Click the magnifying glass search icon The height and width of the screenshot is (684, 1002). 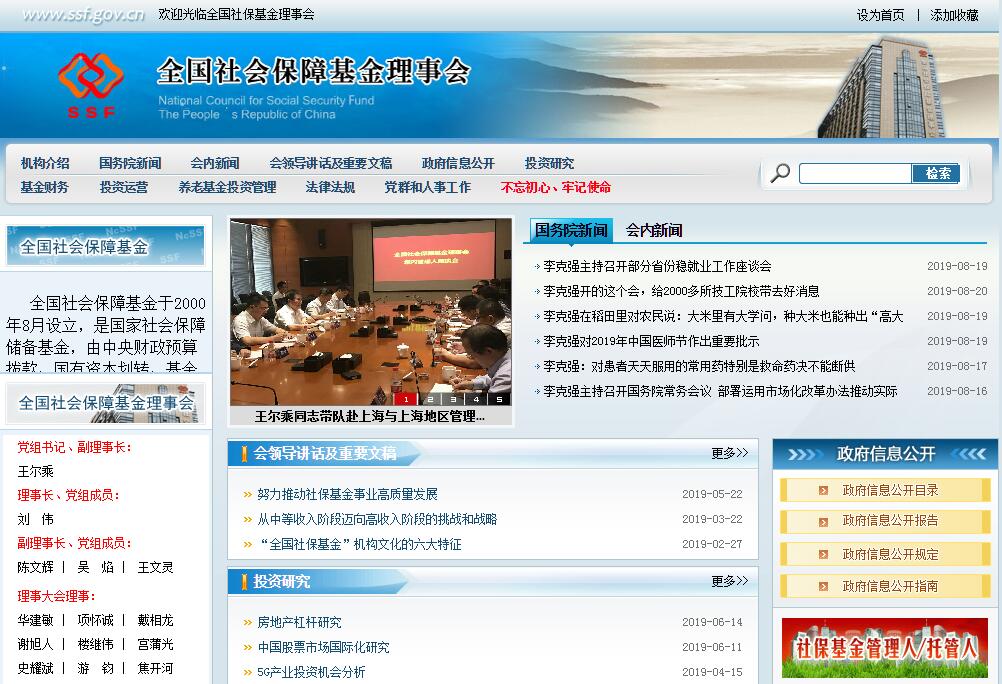pos(780,173)
